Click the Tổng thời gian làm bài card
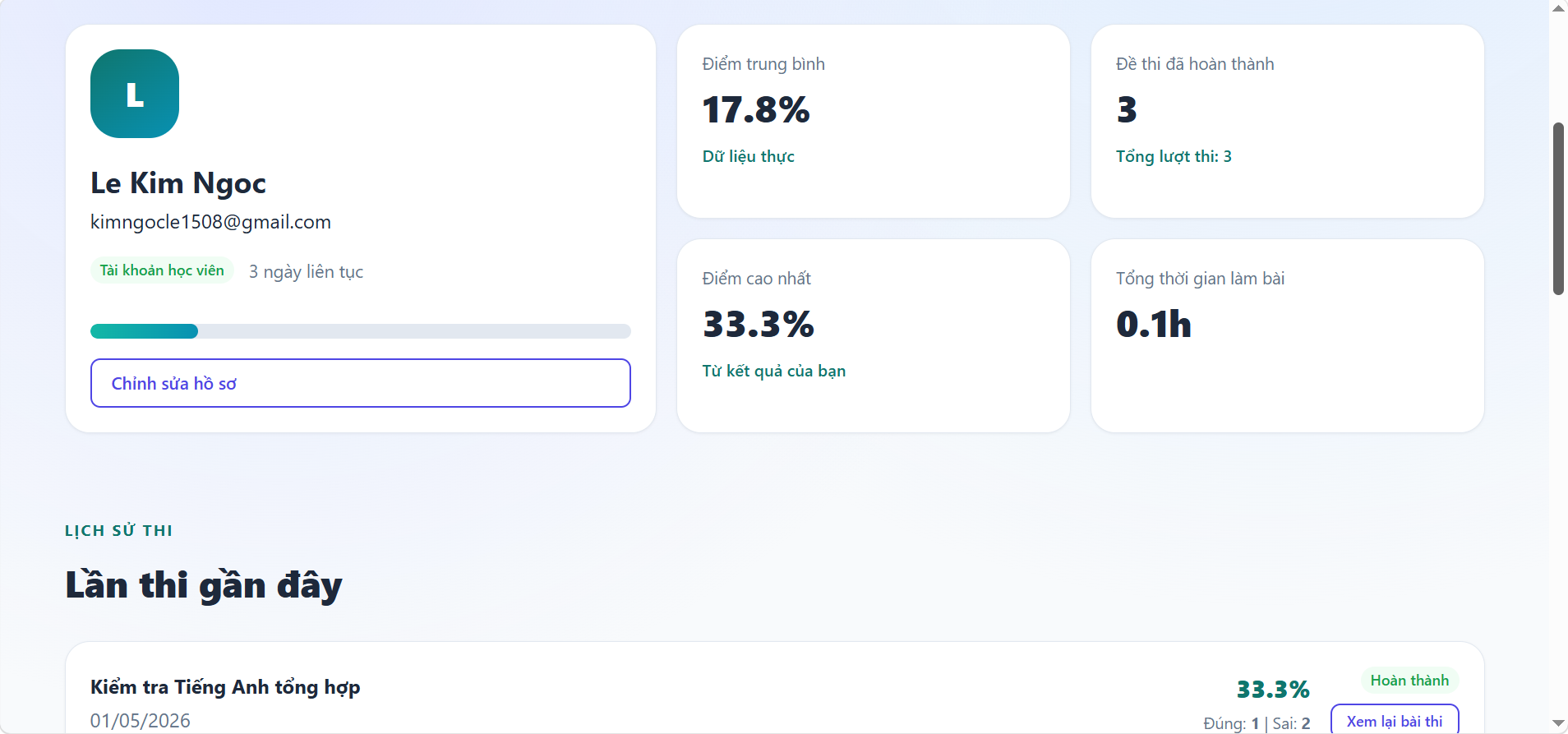 (x=1288, y=336)
